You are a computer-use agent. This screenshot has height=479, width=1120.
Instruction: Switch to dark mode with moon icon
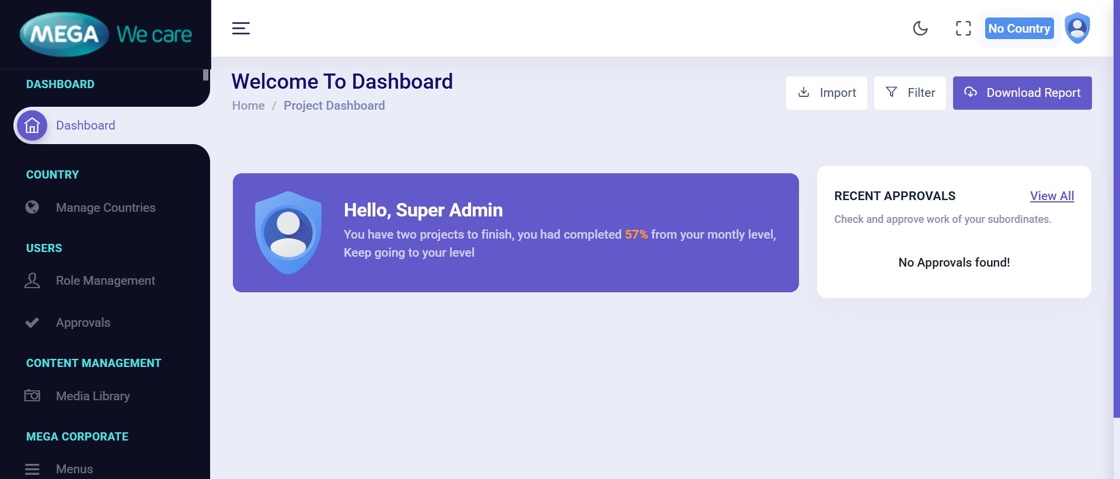(x=920, y=28)
